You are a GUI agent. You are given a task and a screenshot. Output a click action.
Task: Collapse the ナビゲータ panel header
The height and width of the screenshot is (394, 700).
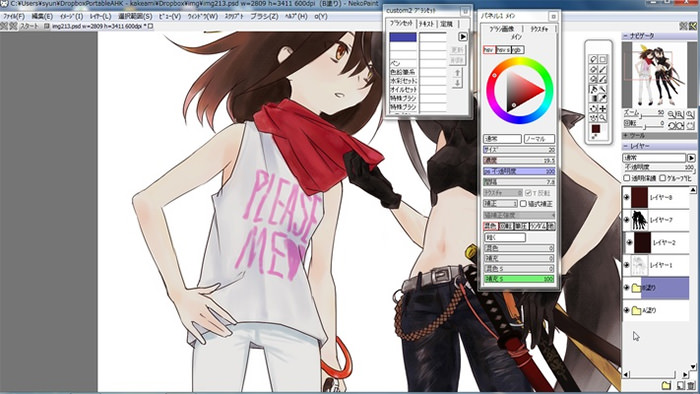coord(659,35)
